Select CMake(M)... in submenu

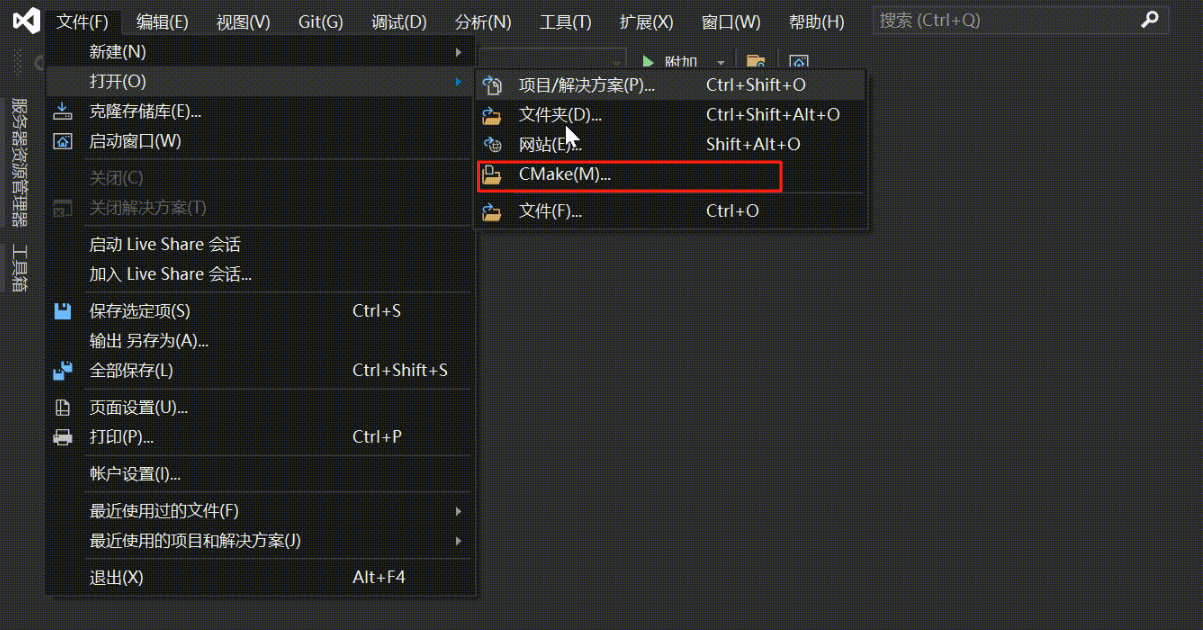670,175
